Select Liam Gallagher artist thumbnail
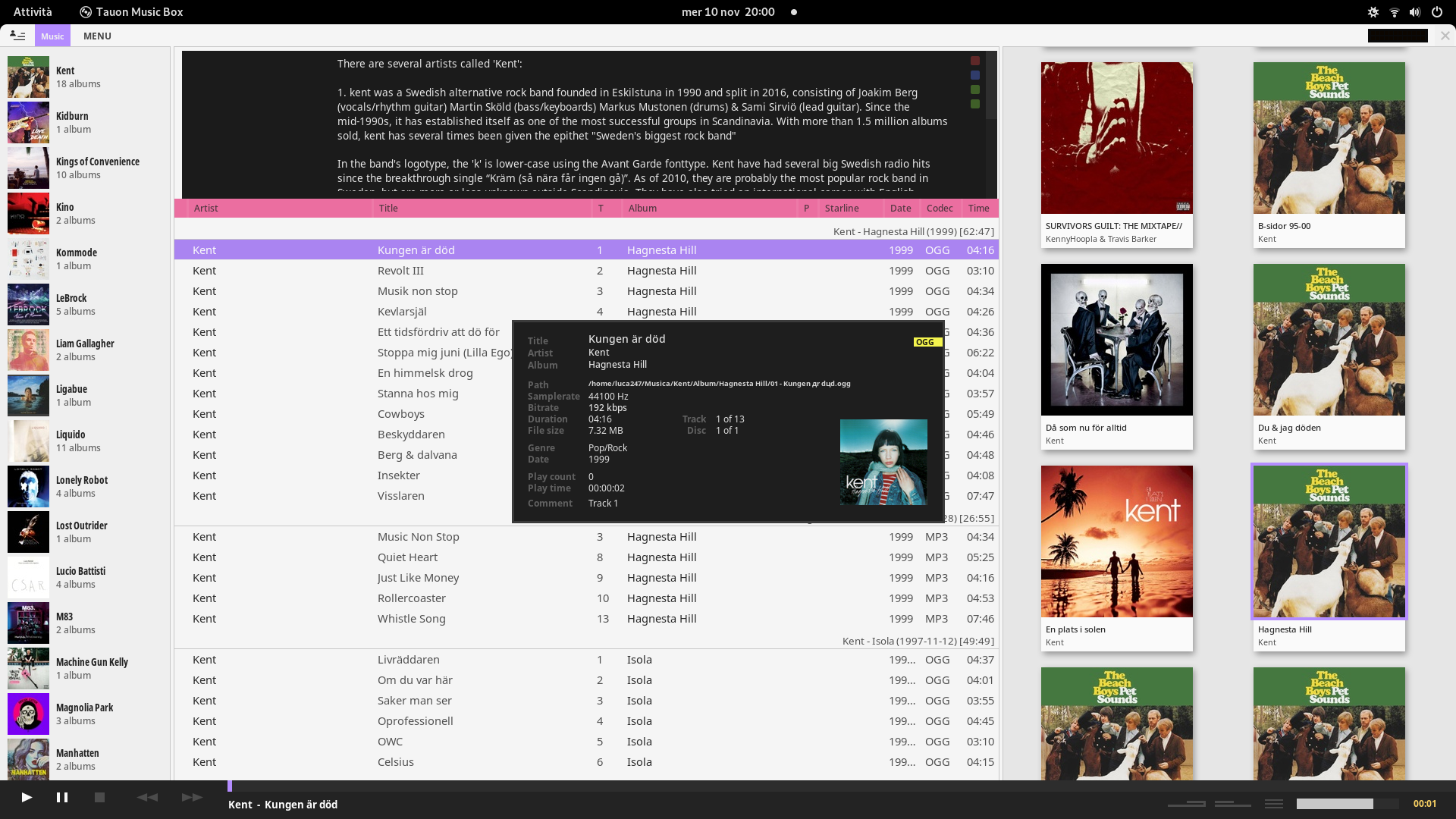The image size is (1456, 819). (28, 350)
